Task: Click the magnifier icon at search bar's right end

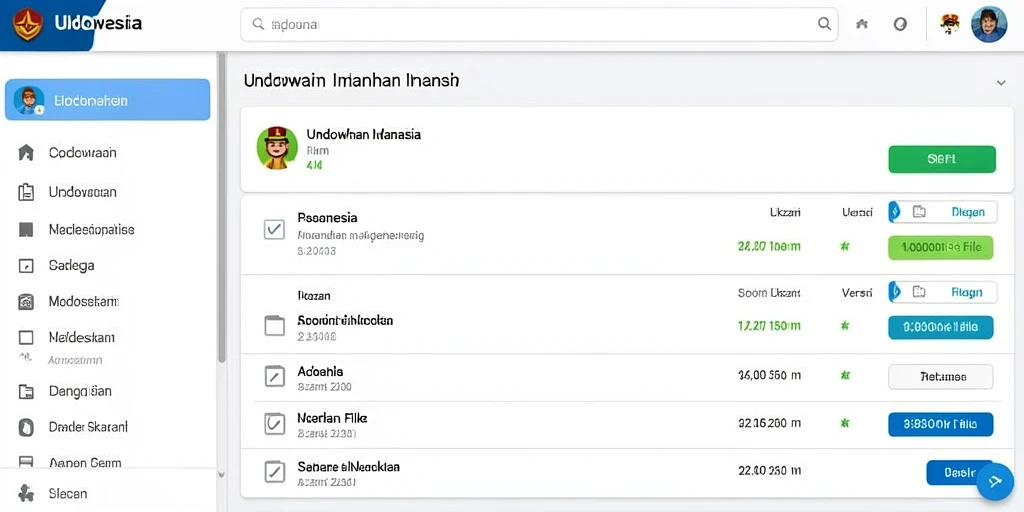Action: coord(824,24)
